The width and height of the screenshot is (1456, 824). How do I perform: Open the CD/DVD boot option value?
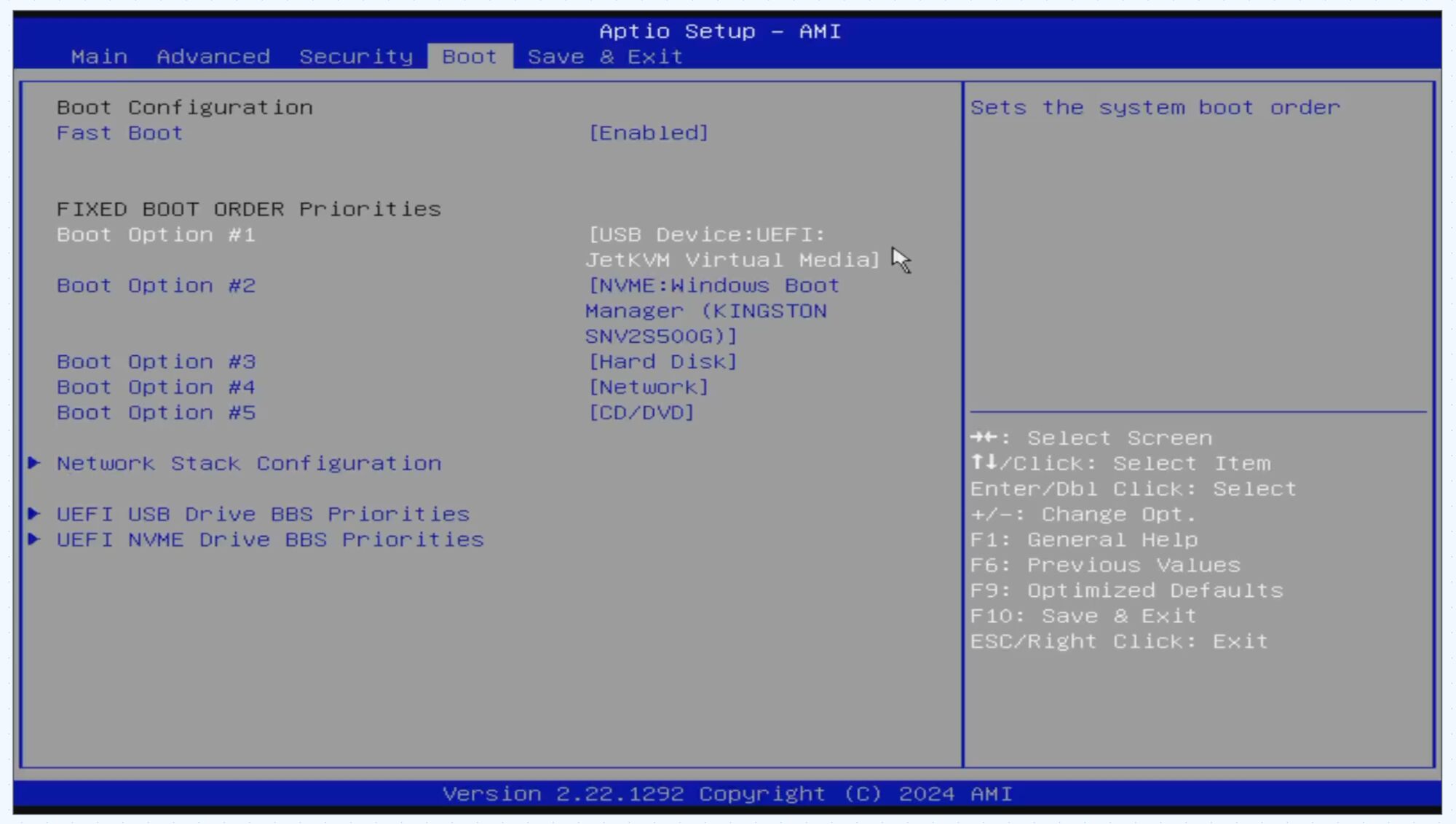coord(641,413)
